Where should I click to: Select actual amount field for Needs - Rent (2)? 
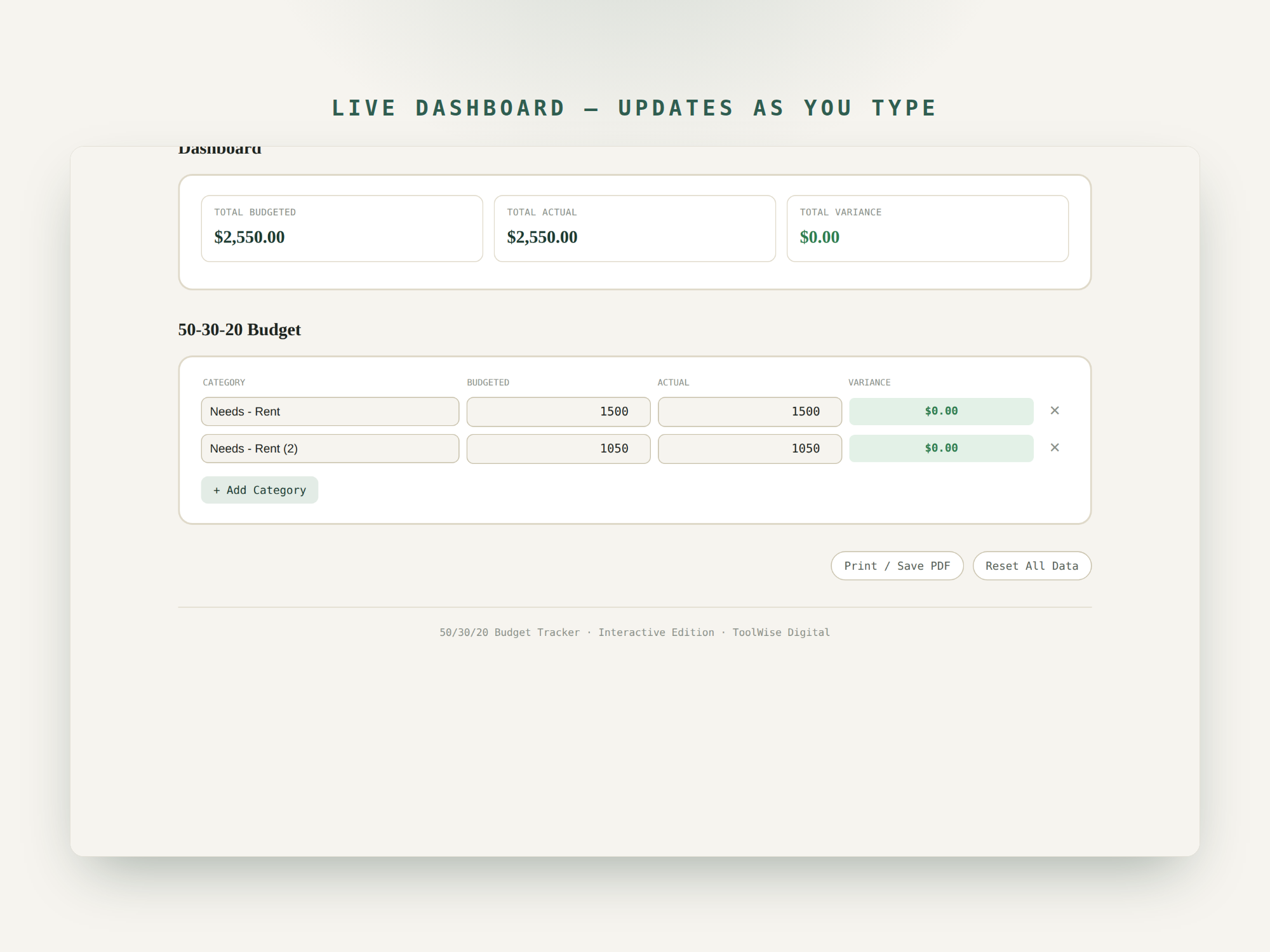pos(750,448)
